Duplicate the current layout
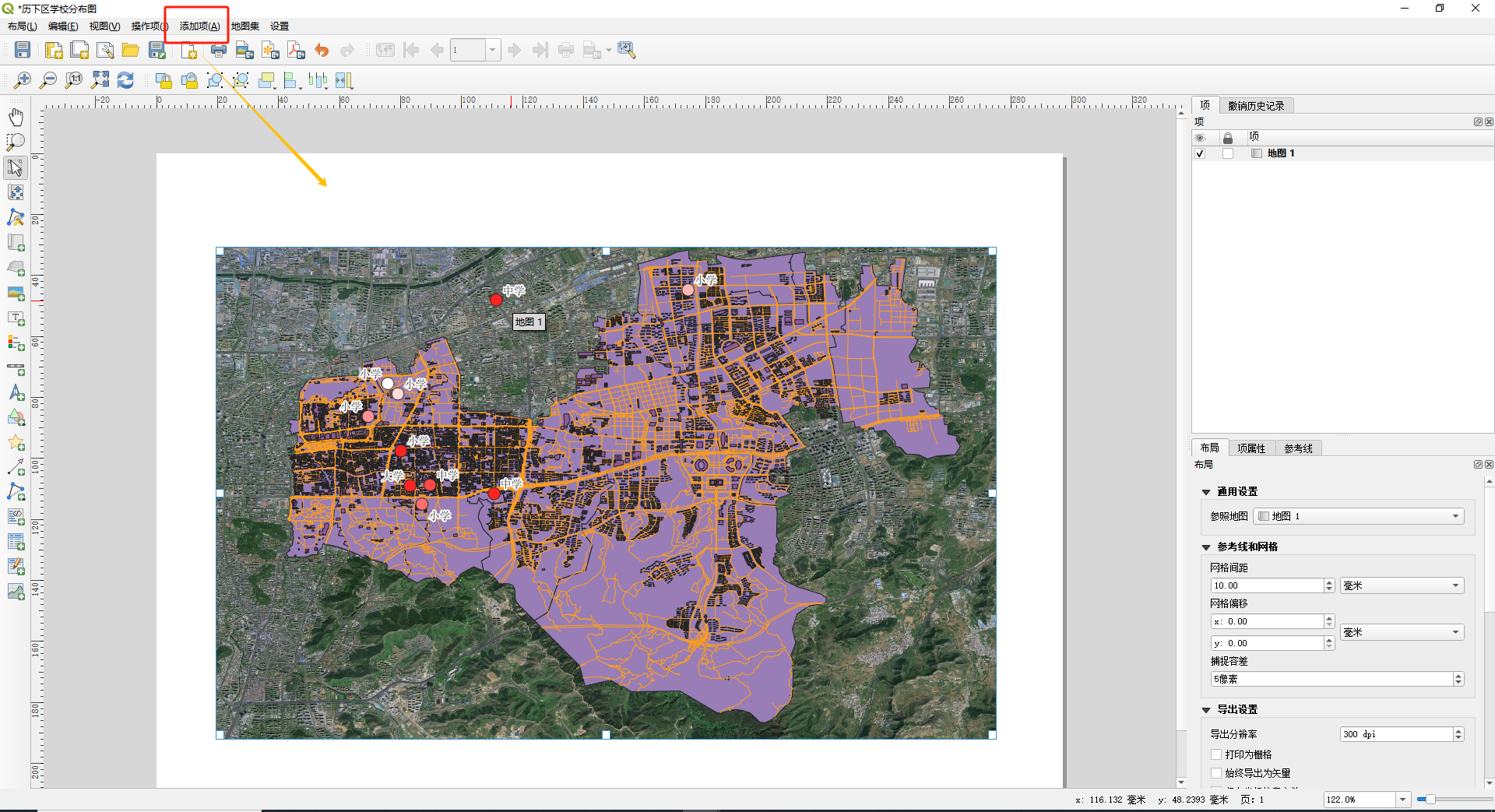Image resolution: width=1495 pixels, height=812 pixels. [x=79, y=51]
